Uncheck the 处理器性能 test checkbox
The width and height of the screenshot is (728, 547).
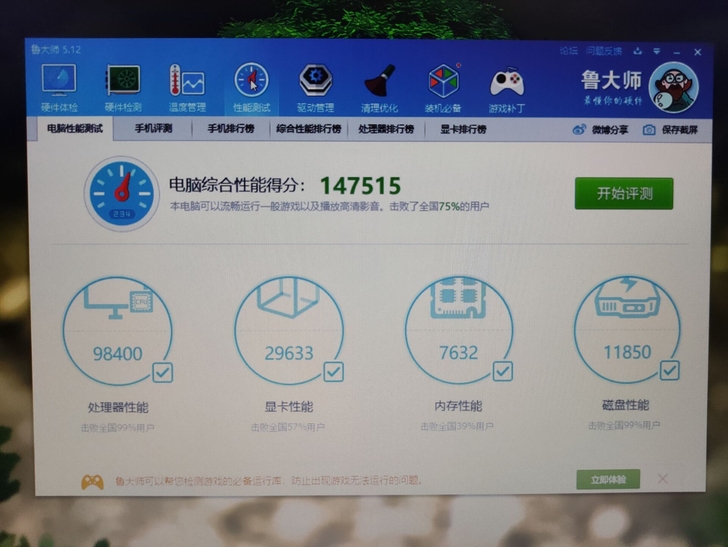pos(162,372)
